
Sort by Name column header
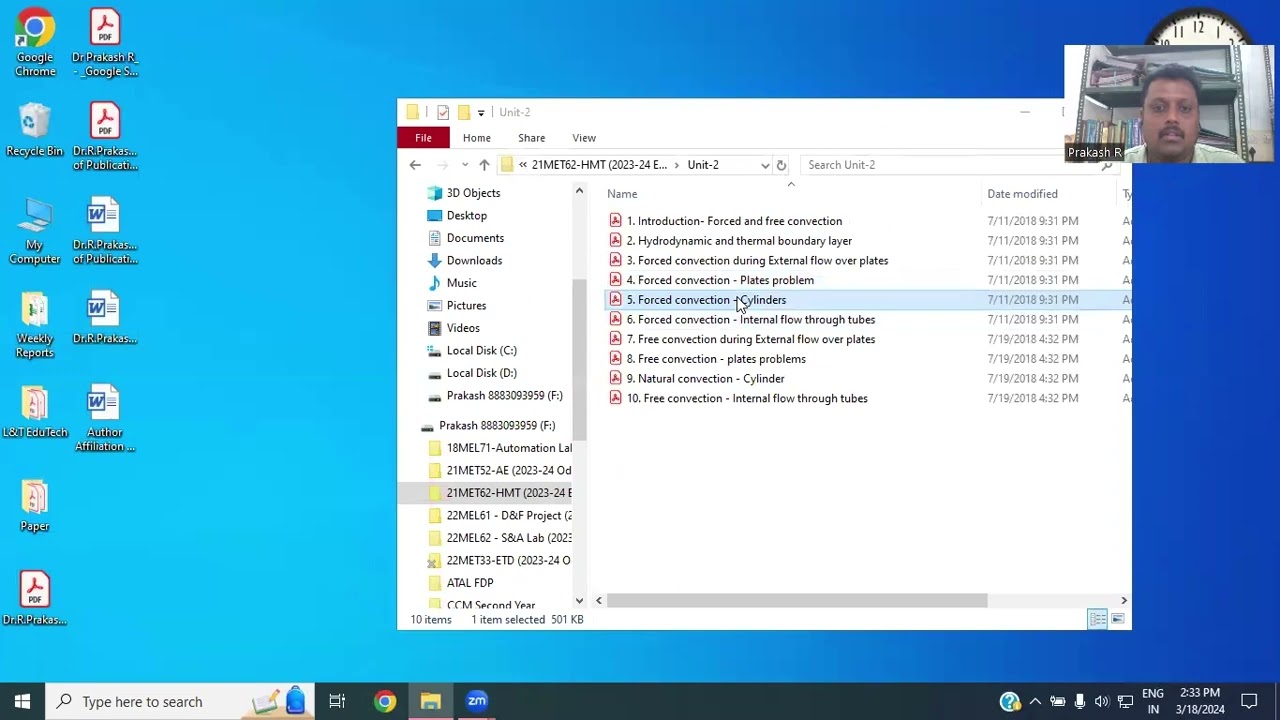coord(622,194)
